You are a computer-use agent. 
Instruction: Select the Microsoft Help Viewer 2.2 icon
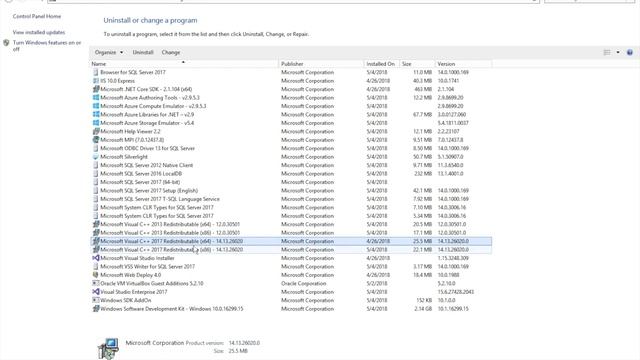point(96,131)
